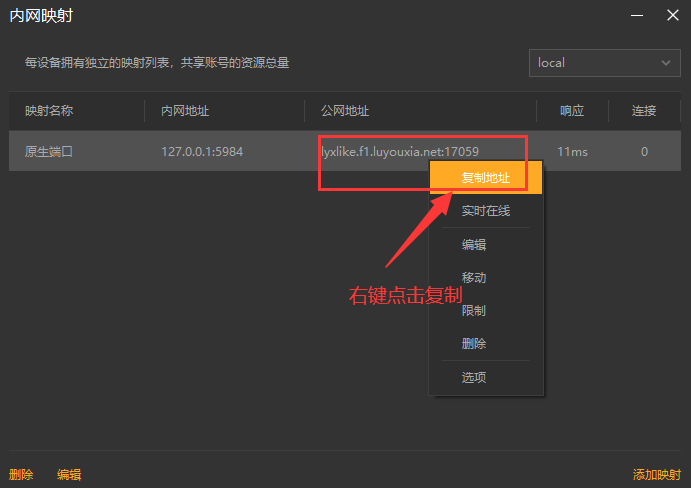Image resolution: width=691 pixels, height=488 pixels.
Task: Select 限制 in the context menu
Action: [474, 310]
